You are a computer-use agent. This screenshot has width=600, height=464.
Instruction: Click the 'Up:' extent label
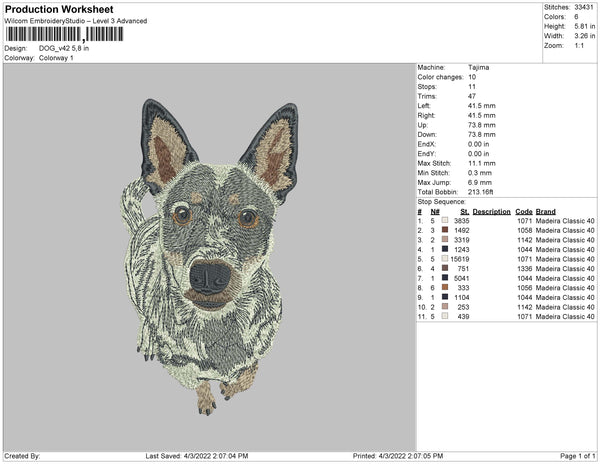coord(422,125)
